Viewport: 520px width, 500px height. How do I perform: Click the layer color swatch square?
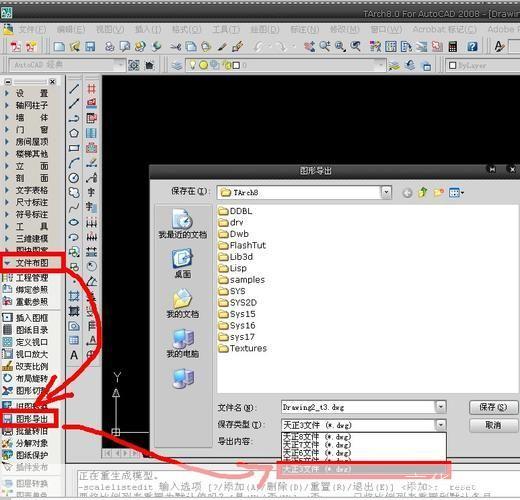pyautogui.click(x=236, y=65)
